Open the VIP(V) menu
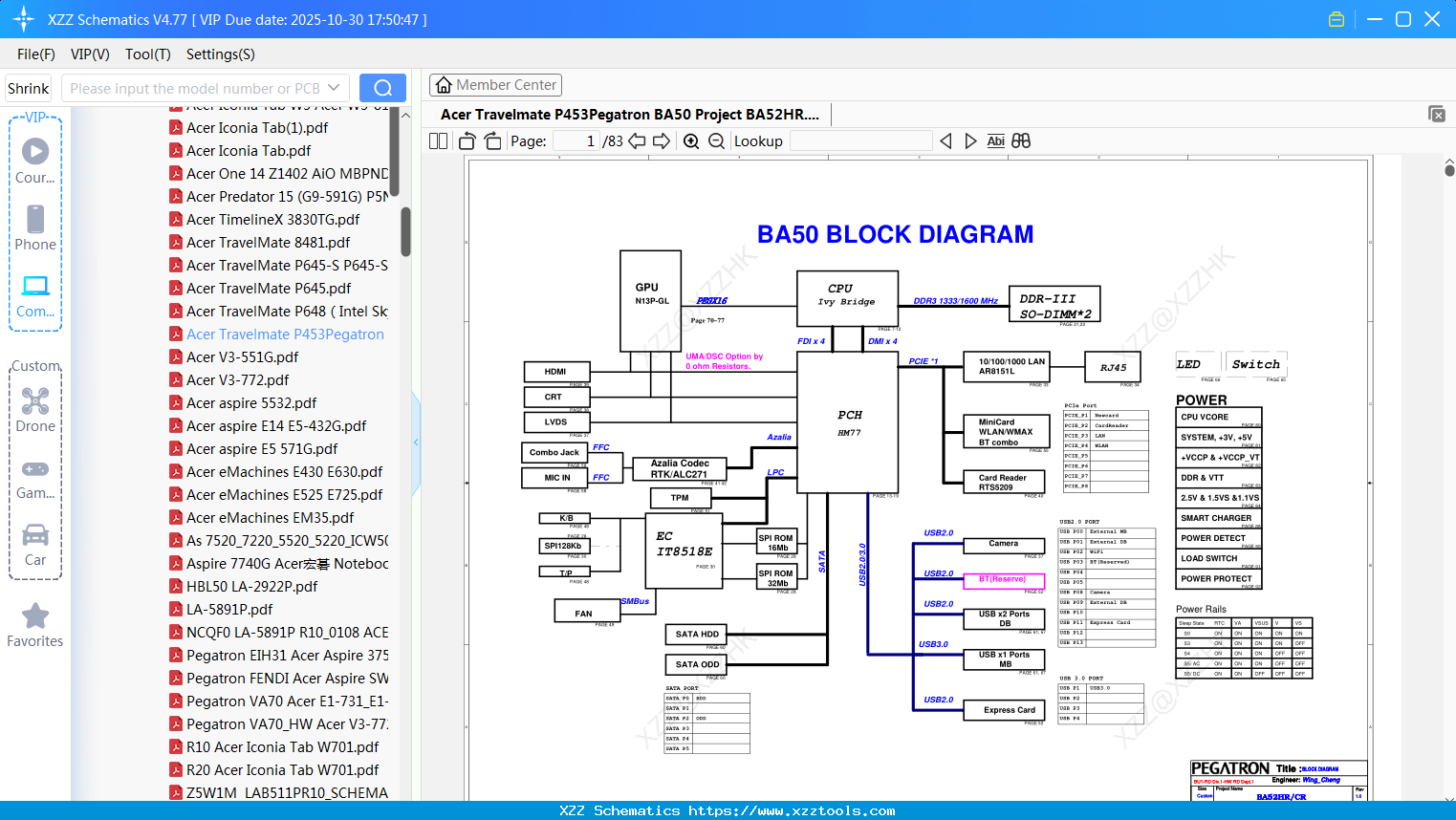This screenshot has height=820, width=1456. click(90, 54)
